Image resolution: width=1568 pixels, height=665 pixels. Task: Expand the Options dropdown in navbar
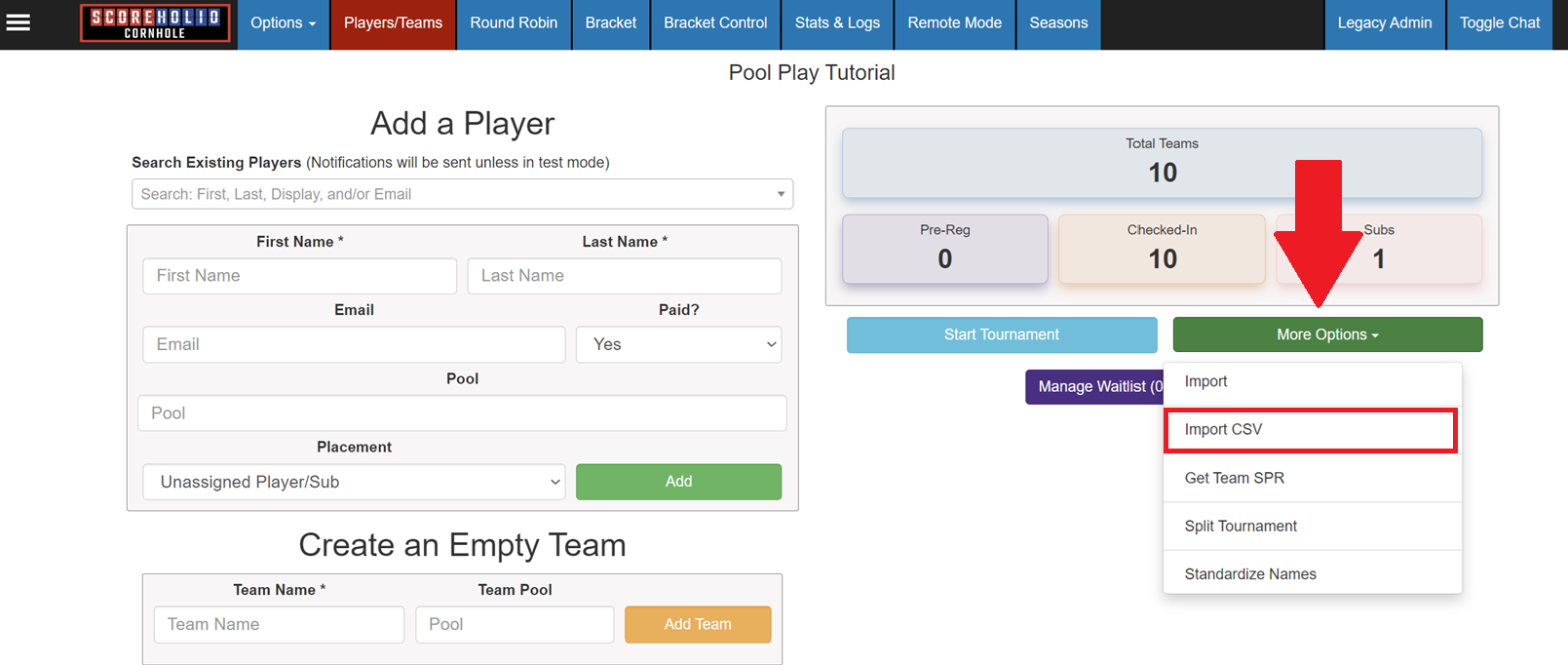pyautogui.click(x=283, y=23)
